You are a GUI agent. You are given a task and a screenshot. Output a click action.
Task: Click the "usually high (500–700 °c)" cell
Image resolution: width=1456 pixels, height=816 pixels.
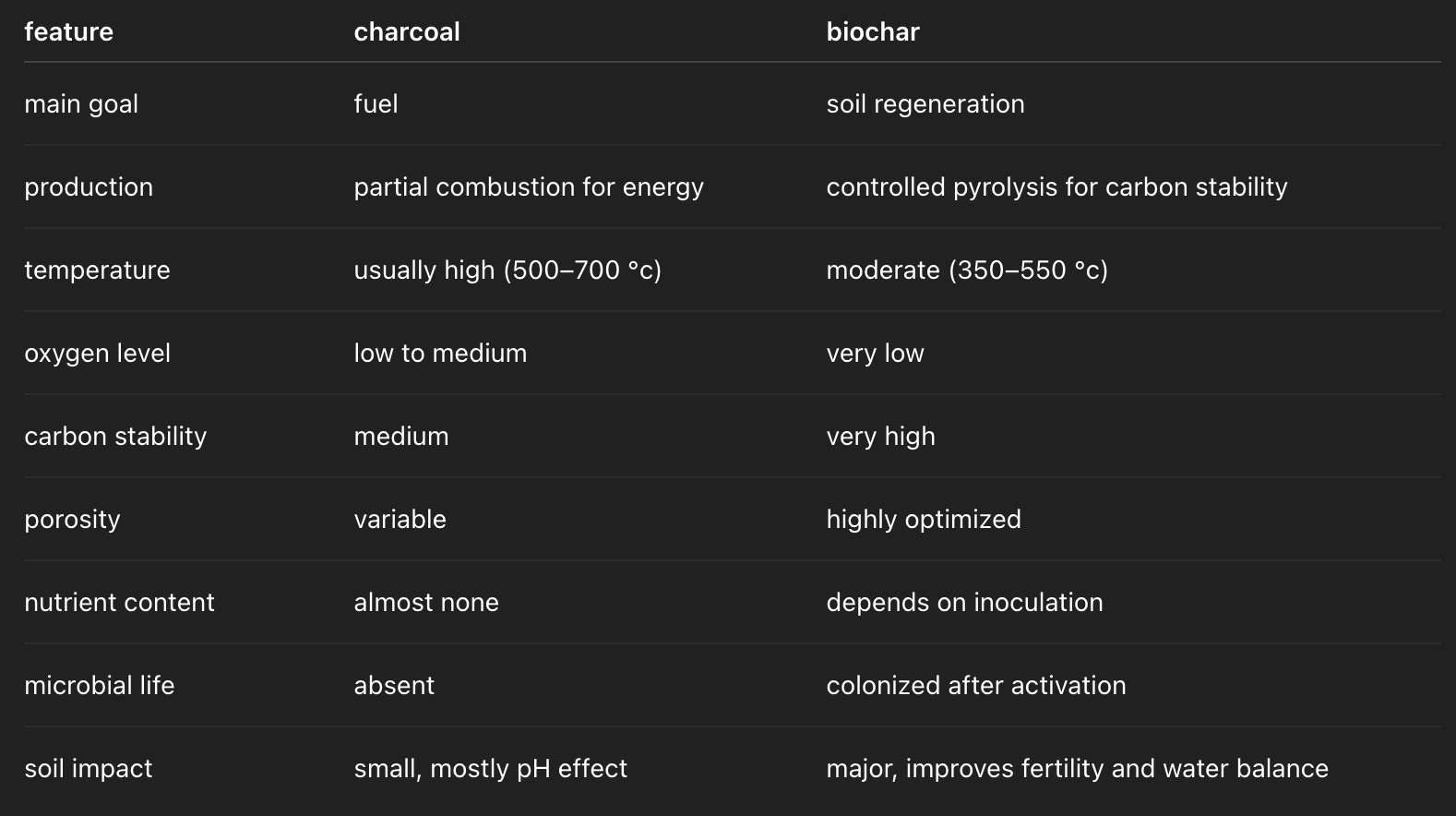tap(507, 270)
